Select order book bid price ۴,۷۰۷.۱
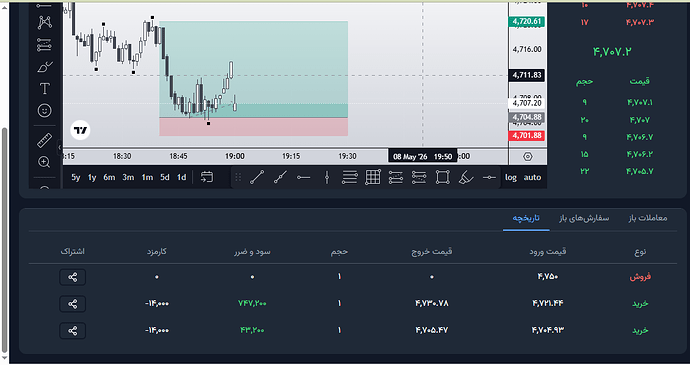 click(640, 103)
